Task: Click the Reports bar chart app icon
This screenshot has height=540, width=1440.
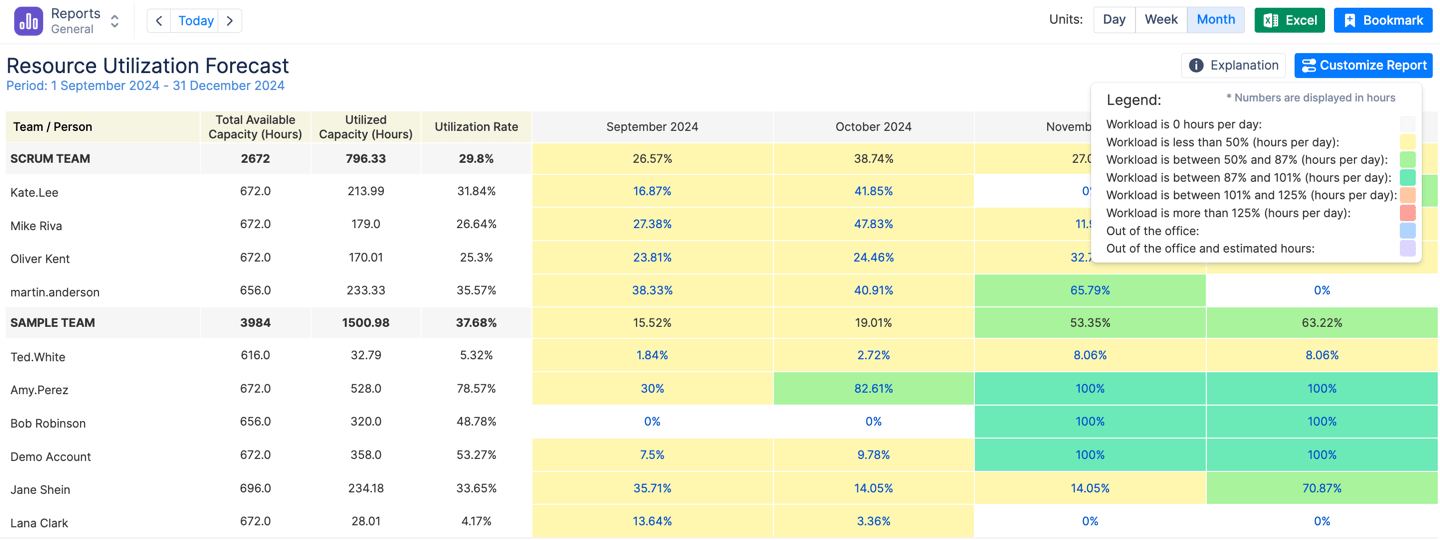Action: (28, 21)
